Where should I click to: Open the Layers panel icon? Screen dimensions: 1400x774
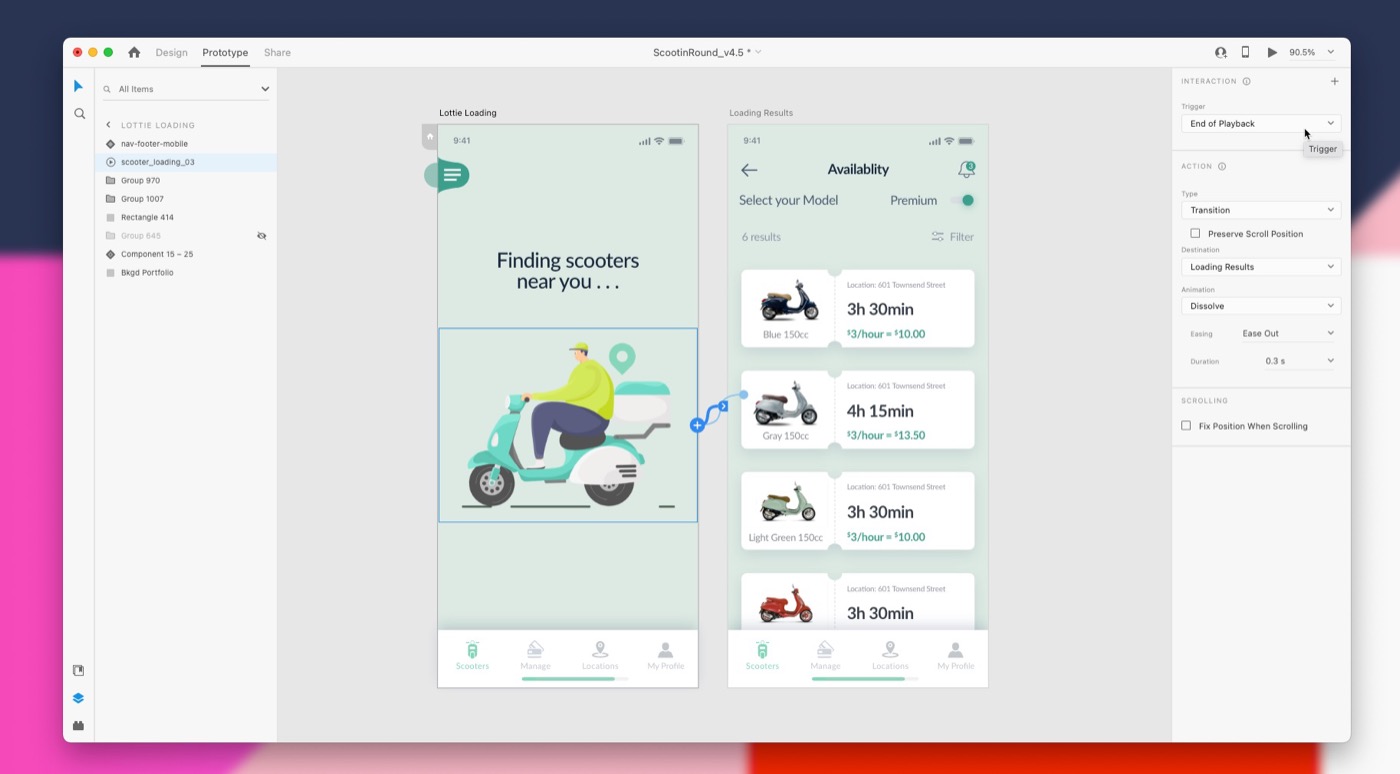pyautogui.click(x=79, y=698)
